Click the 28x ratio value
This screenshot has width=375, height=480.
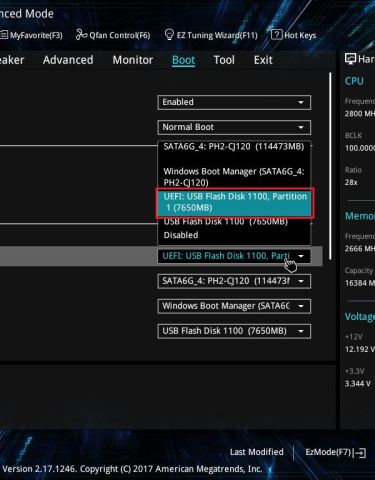[x=351, y=182]
